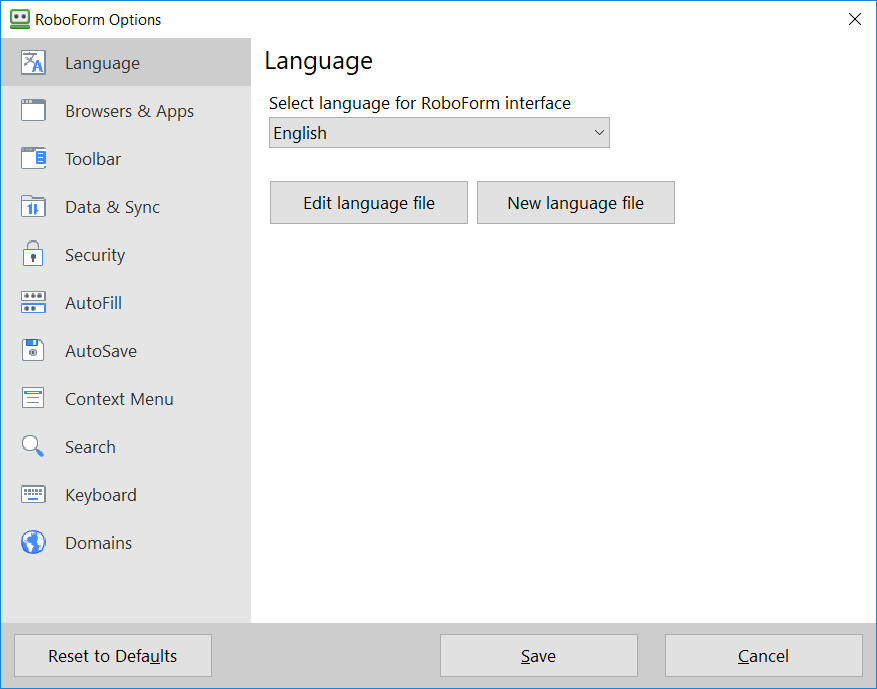Open AutoFill settings page
Viewport: 877px width, 689px height.
pos(126,303)
